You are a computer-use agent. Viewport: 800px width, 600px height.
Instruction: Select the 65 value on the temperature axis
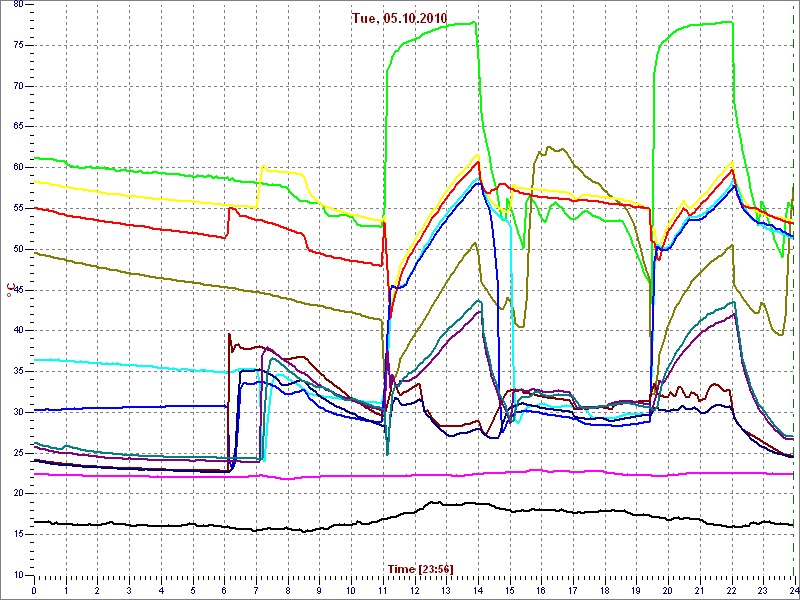pos(18,127)
